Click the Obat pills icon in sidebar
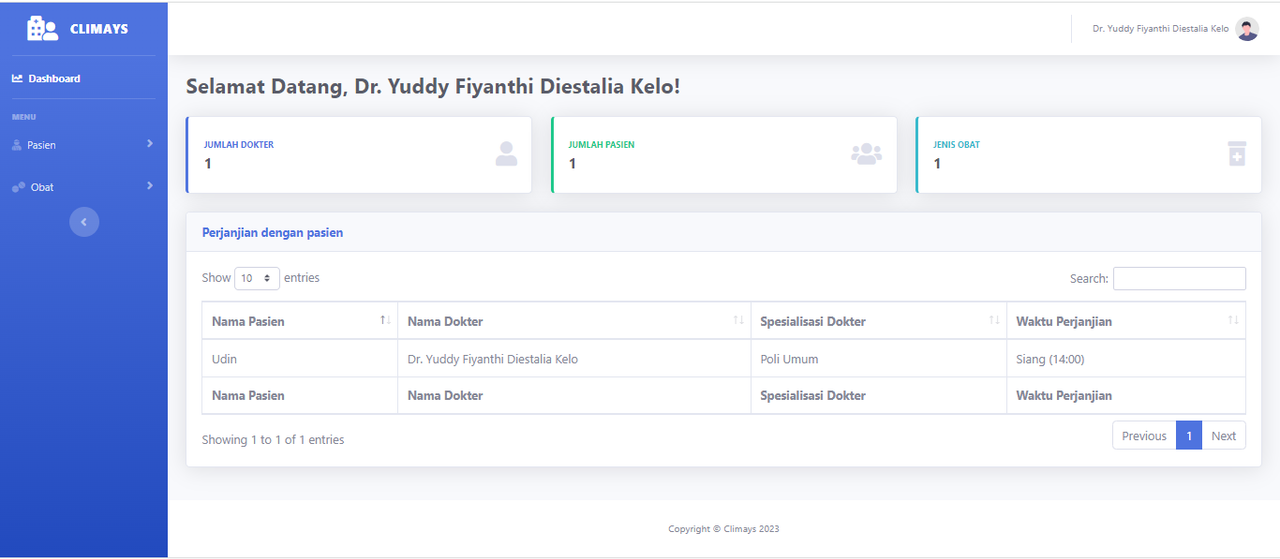The width and height of the screenshot is (1280, 559). [18, 187]
